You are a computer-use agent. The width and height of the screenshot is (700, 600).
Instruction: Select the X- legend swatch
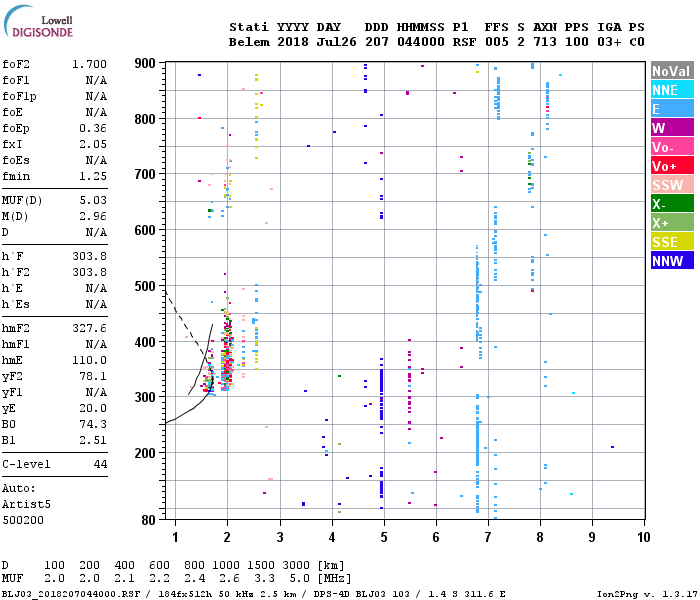point(672,204)
